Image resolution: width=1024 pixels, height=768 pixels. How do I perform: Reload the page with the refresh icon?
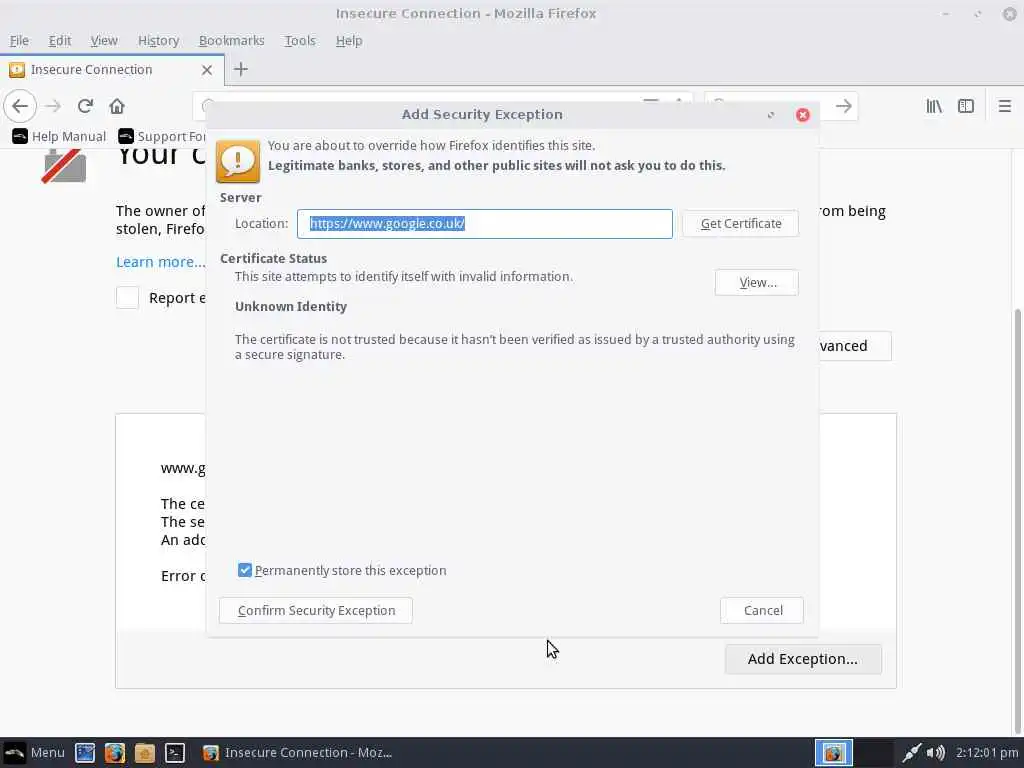85,106
